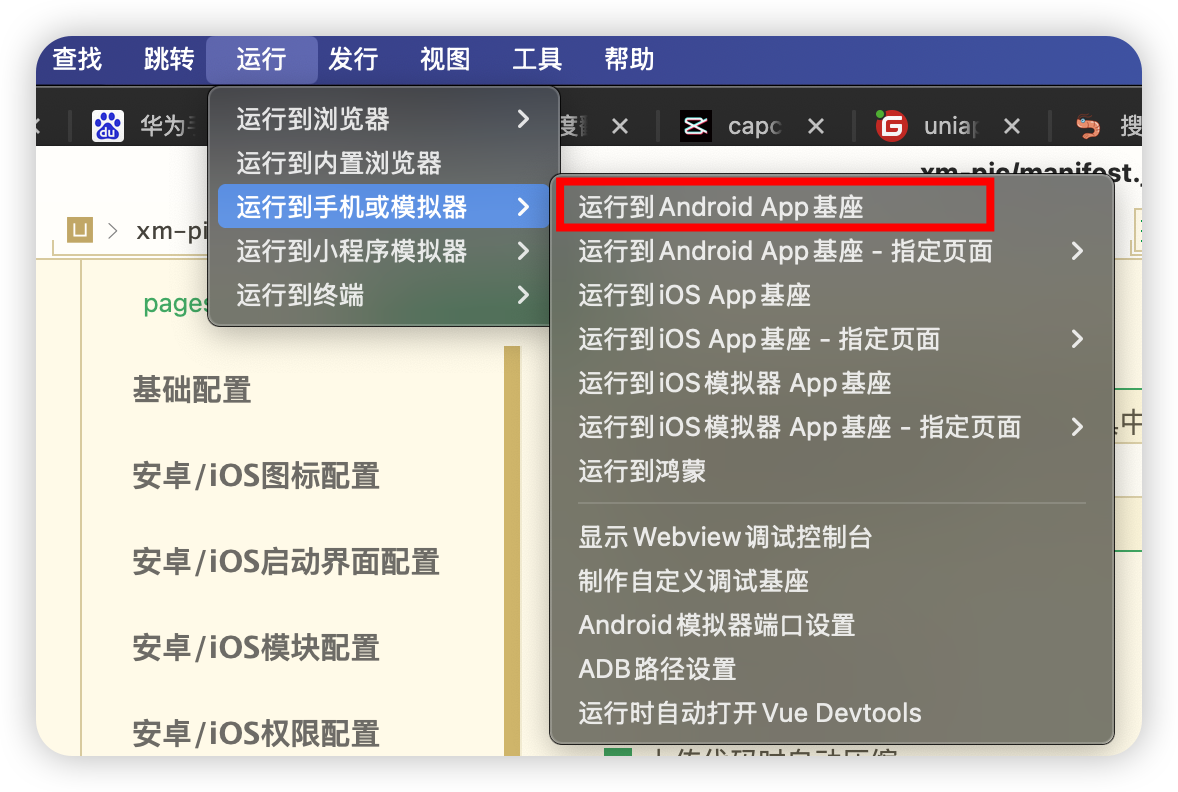Switch to the capc tab
This screenshot has height=792, width=1178.
click(x=754, y=125)
